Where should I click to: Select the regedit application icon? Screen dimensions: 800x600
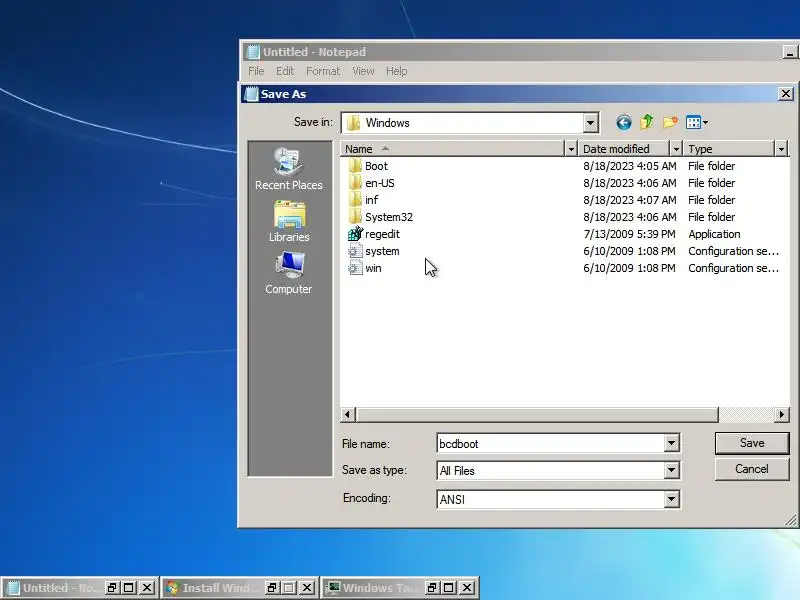tap(355, 234)
